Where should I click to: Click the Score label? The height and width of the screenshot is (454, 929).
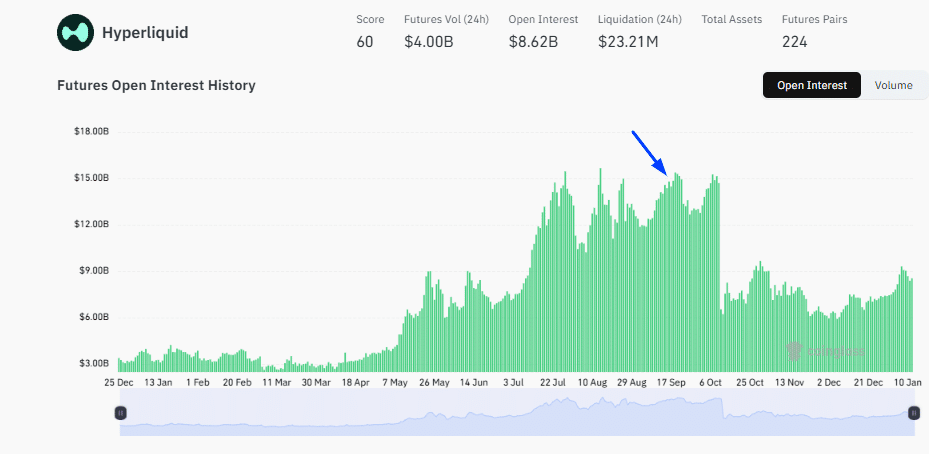point(370,20)
